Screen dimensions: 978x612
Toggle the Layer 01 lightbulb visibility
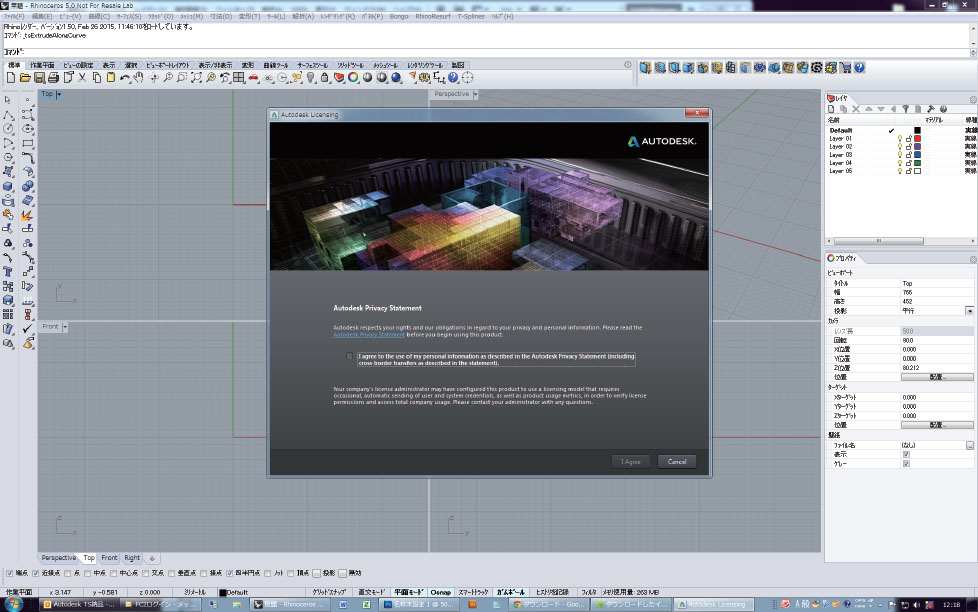click(899, 139)
